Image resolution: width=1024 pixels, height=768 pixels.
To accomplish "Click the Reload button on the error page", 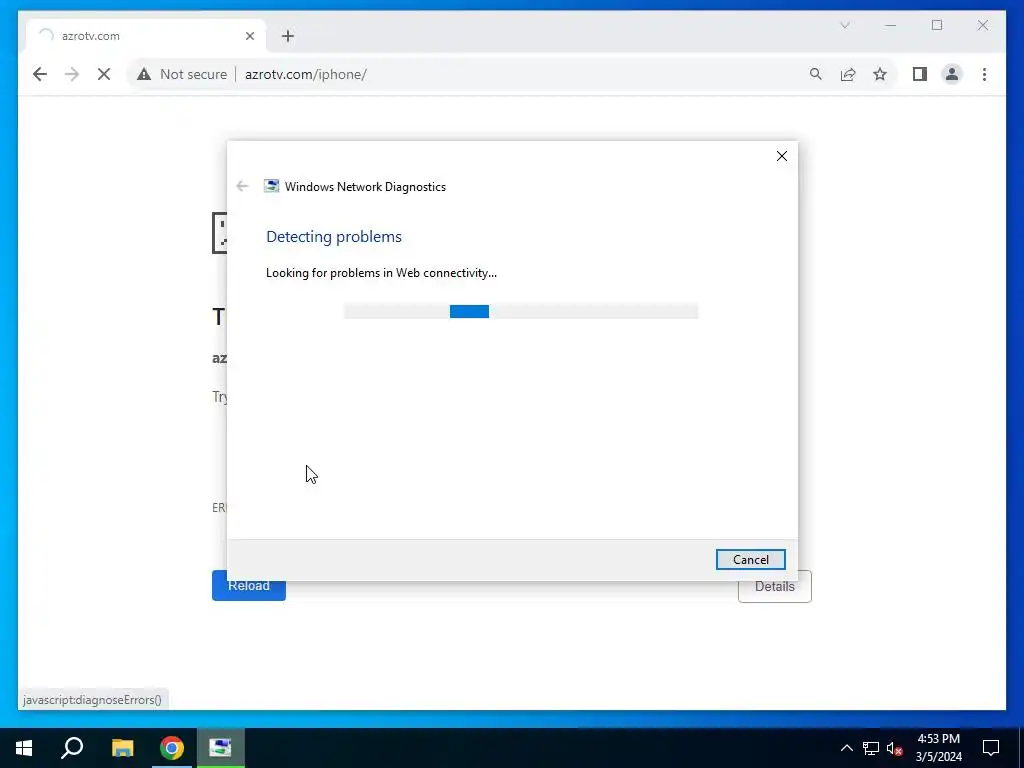I will 249,586.
